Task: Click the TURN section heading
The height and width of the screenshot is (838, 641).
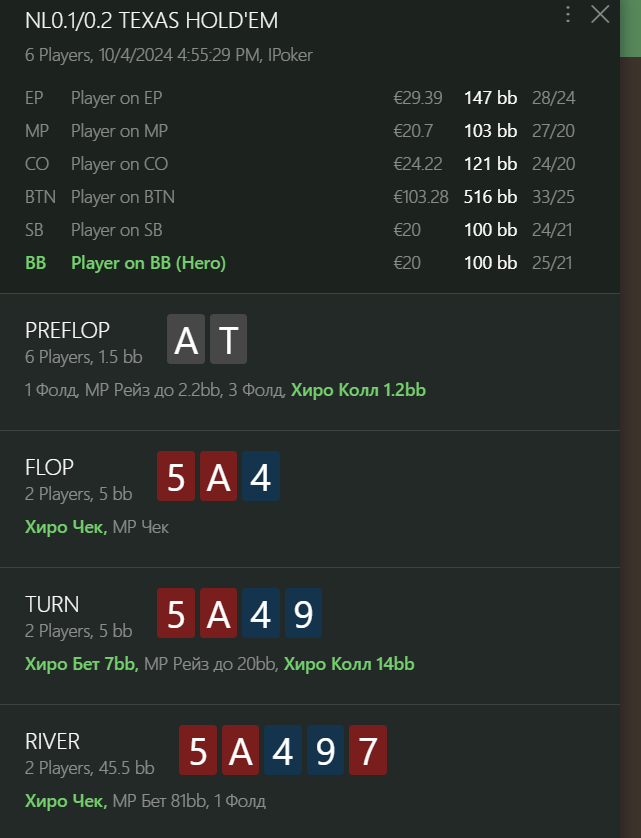Action: point(52,604)
